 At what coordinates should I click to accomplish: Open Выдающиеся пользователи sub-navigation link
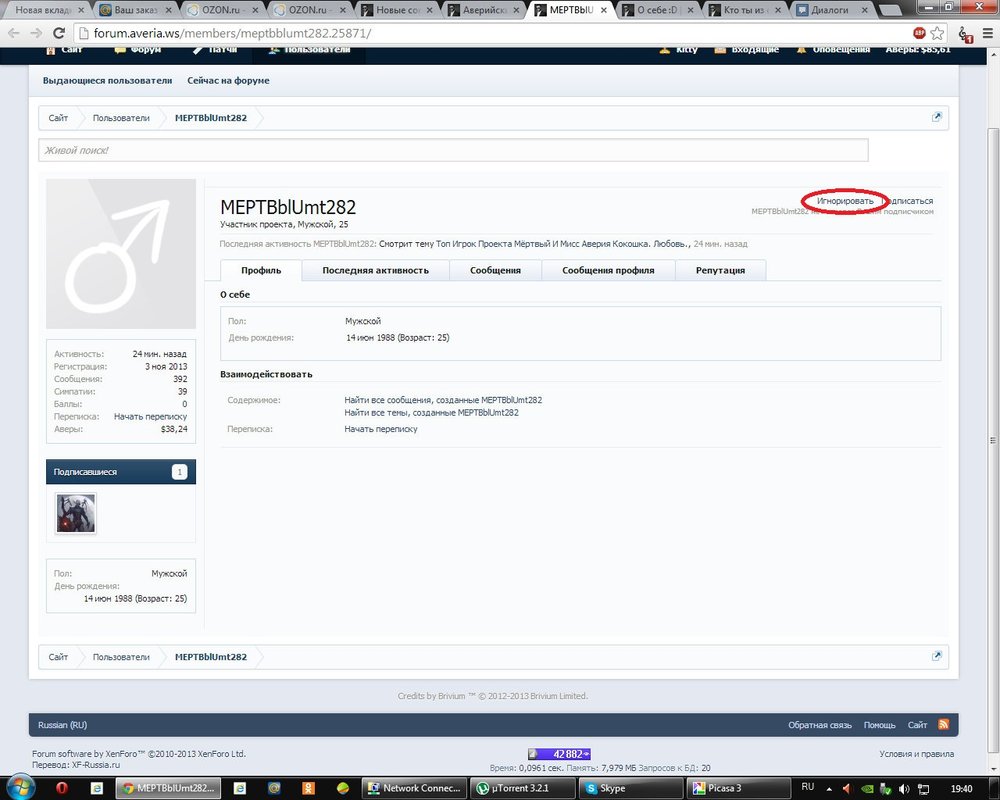click(x=107, y=80)
